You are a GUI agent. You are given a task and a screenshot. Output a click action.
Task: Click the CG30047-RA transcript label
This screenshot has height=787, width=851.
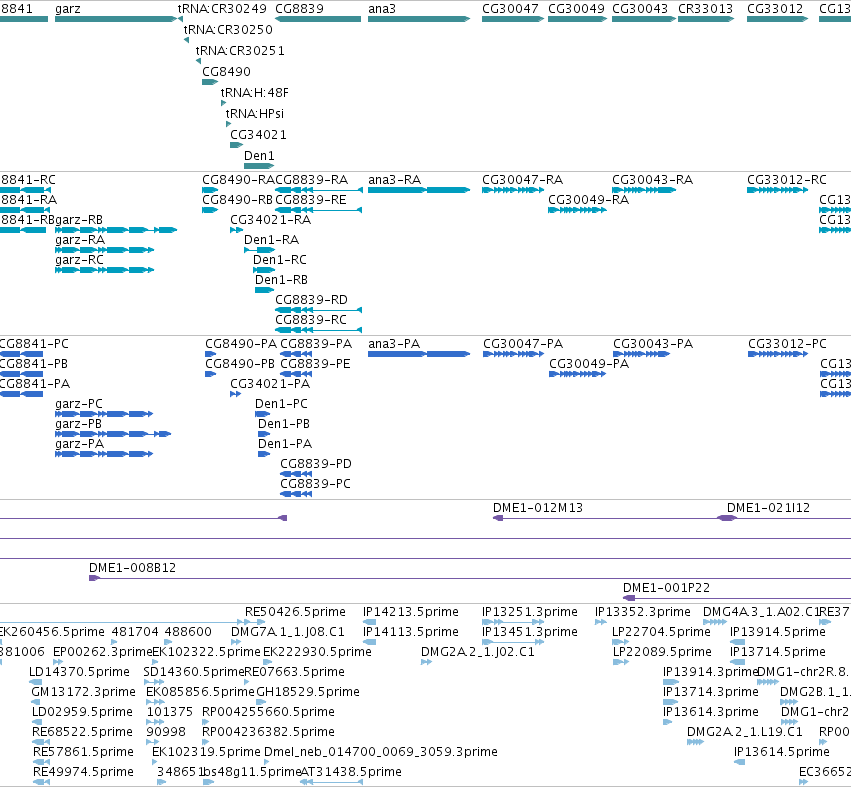[523, 180]
